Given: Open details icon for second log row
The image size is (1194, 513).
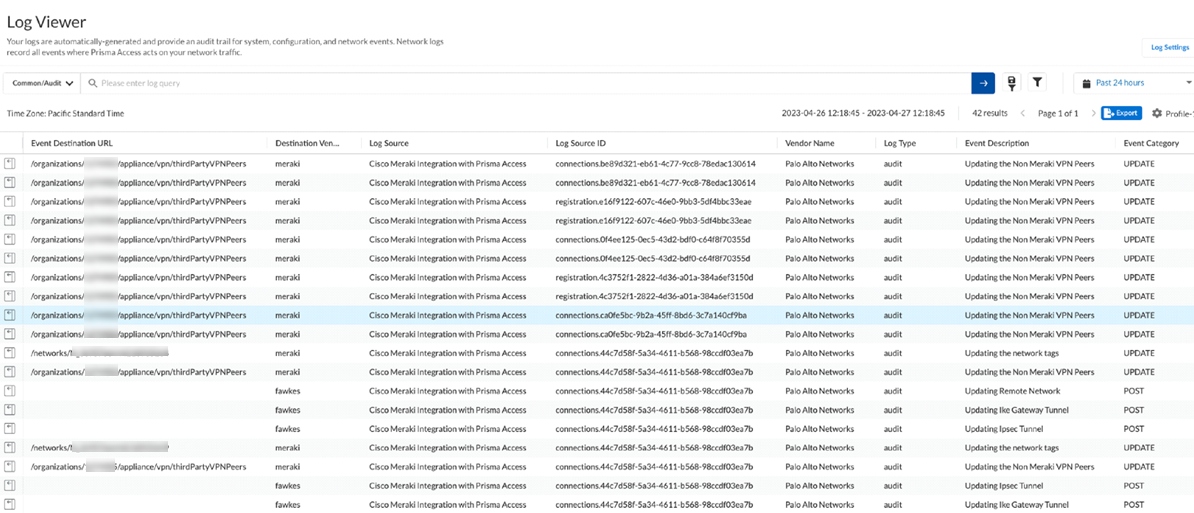Looking at the screenshot, I should [x=10, y=182].
